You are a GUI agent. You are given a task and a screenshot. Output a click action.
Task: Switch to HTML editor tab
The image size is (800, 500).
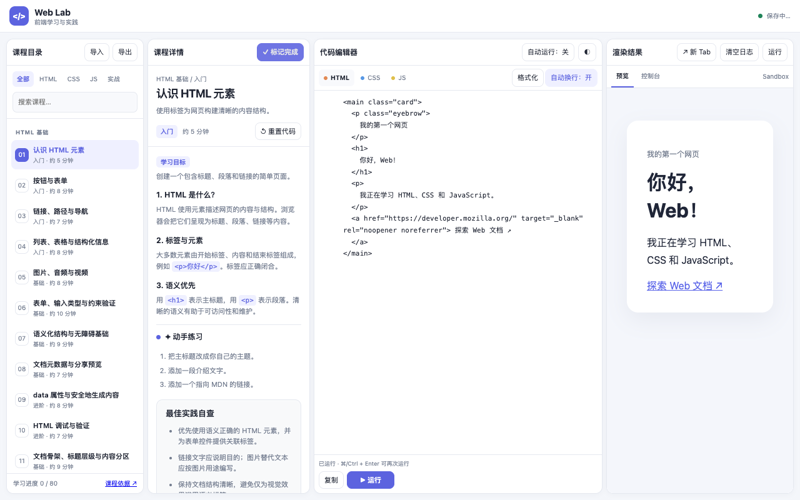336,78
